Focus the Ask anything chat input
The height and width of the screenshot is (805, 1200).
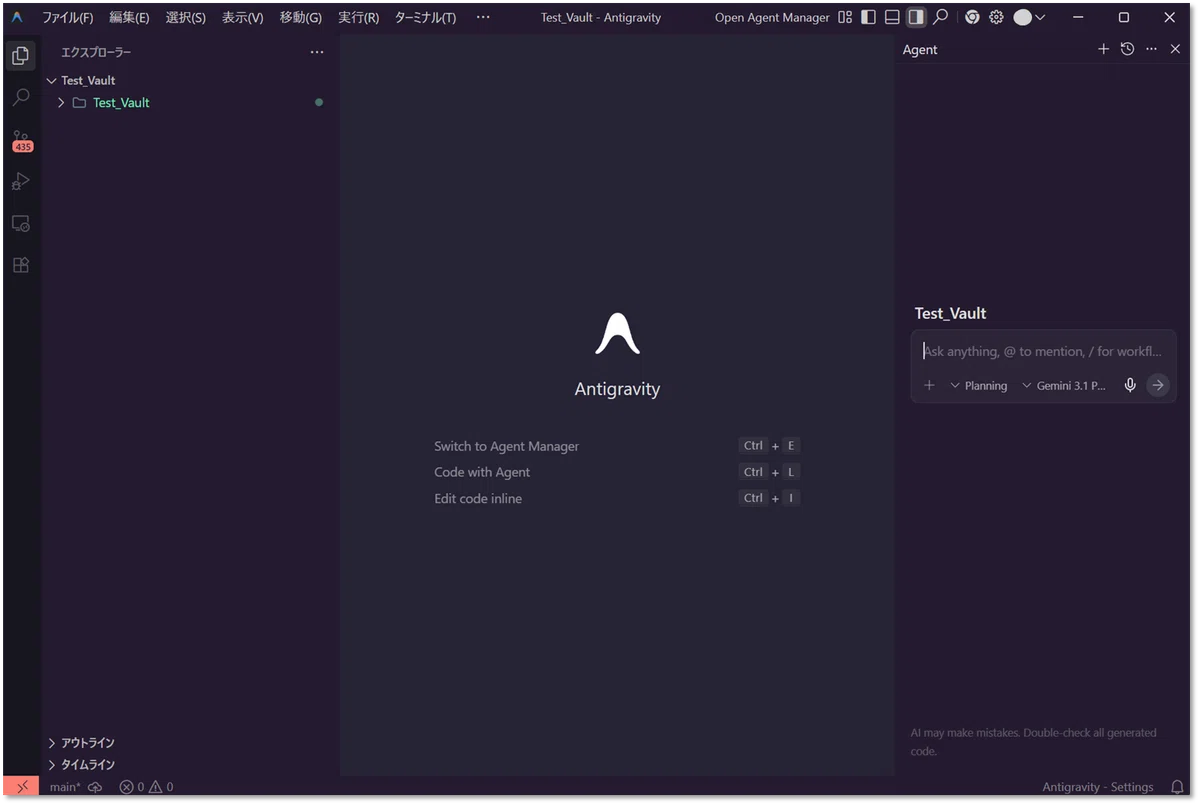[1043, 351]
